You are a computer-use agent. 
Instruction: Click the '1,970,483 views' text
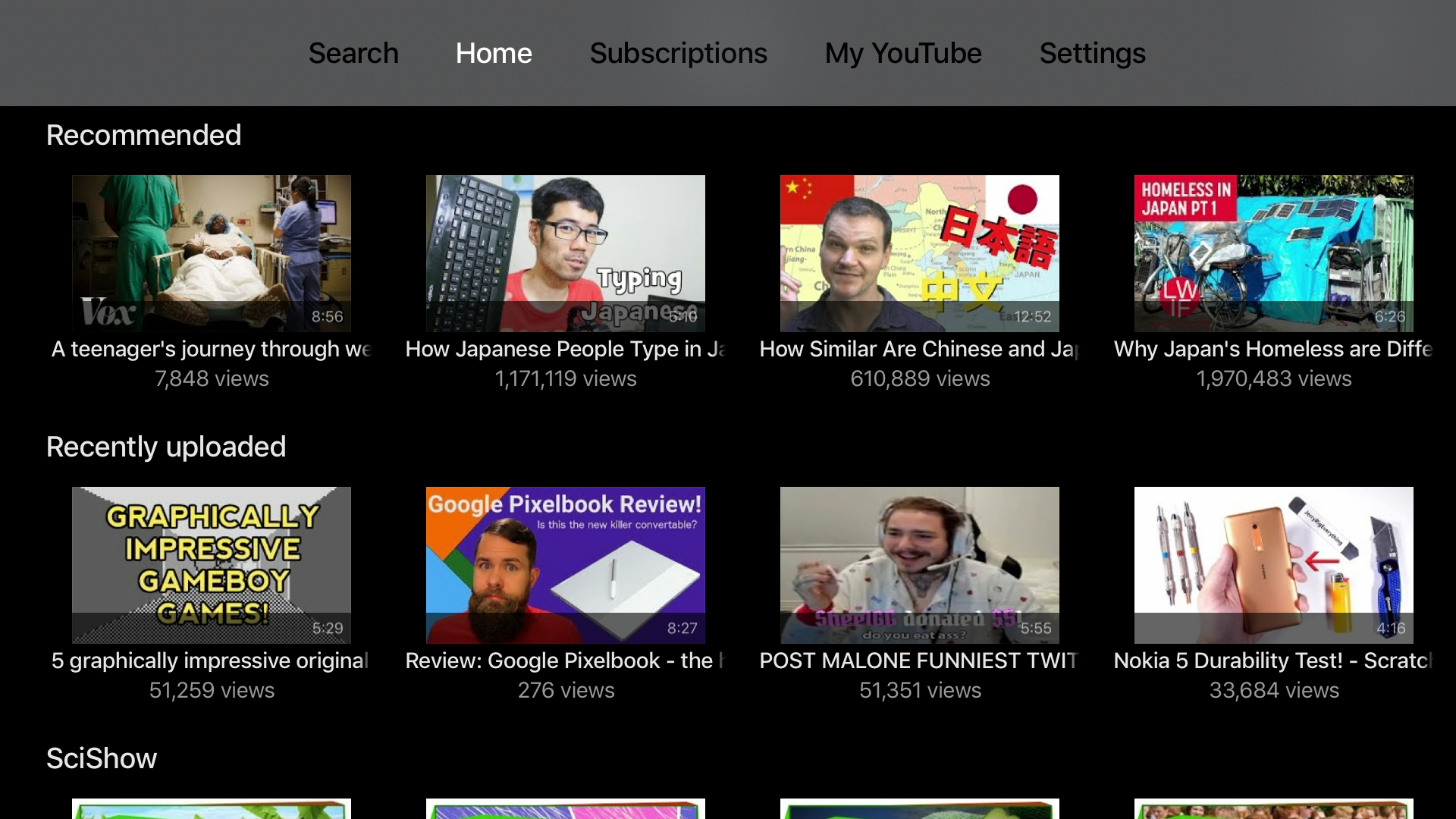1274,378
